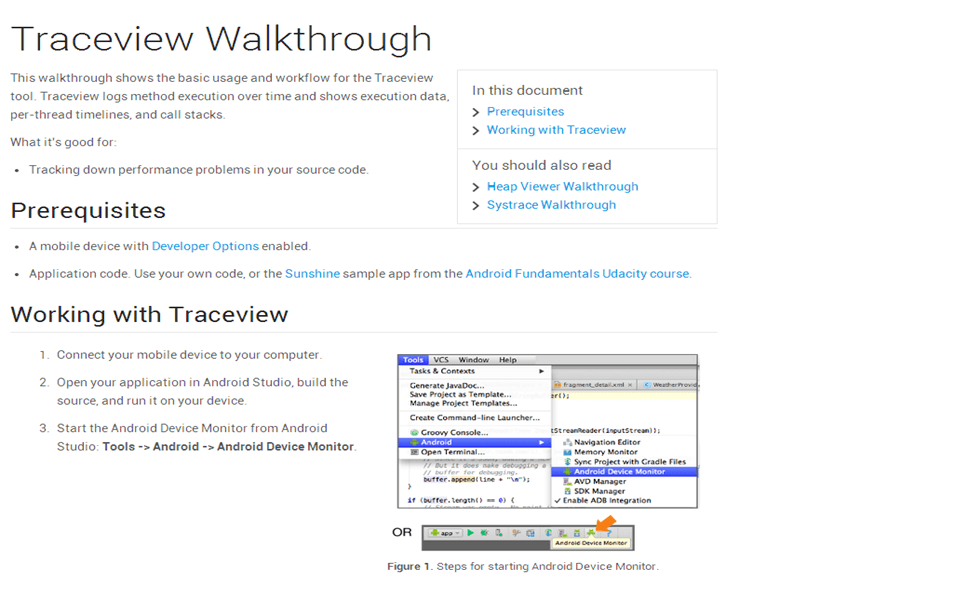
Task: Click the AVD Manager toolbar icon
Action: (563, 533)
